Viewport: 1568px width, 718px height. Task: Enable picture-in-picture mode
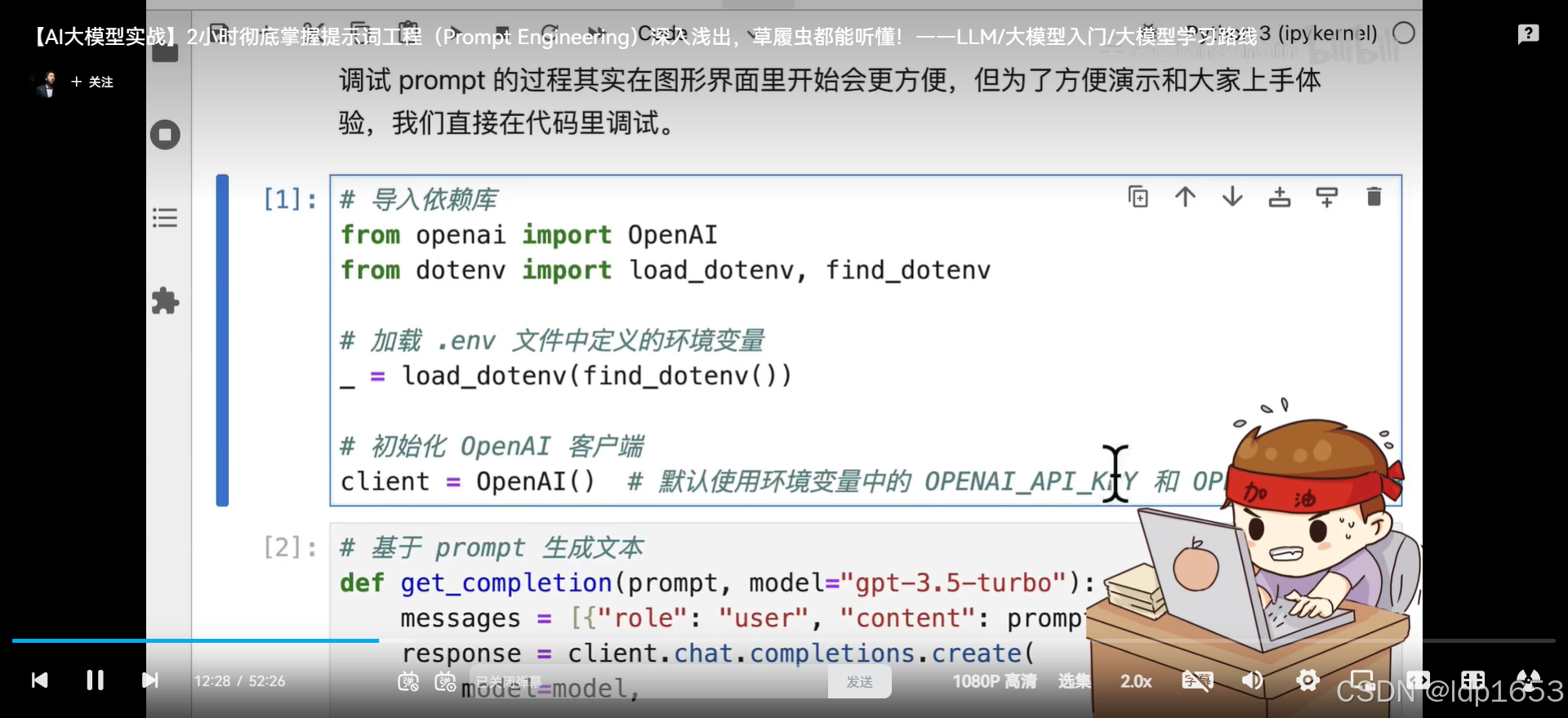pos(1362,680)
